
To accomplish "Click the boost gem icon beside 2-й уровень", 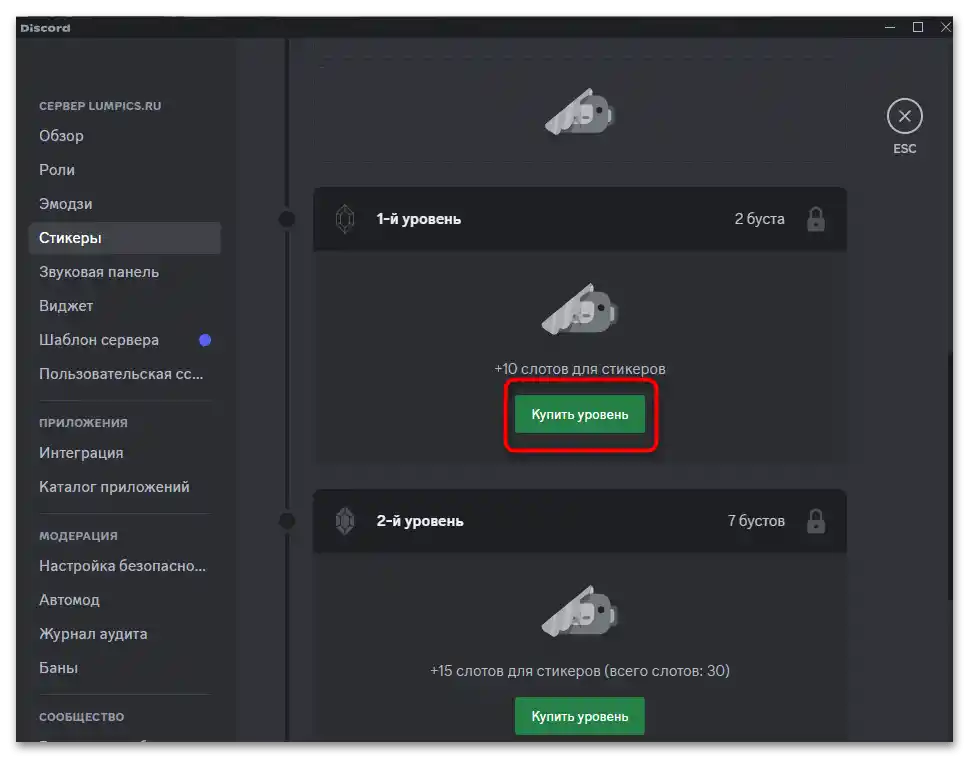I will pos(345,521).
